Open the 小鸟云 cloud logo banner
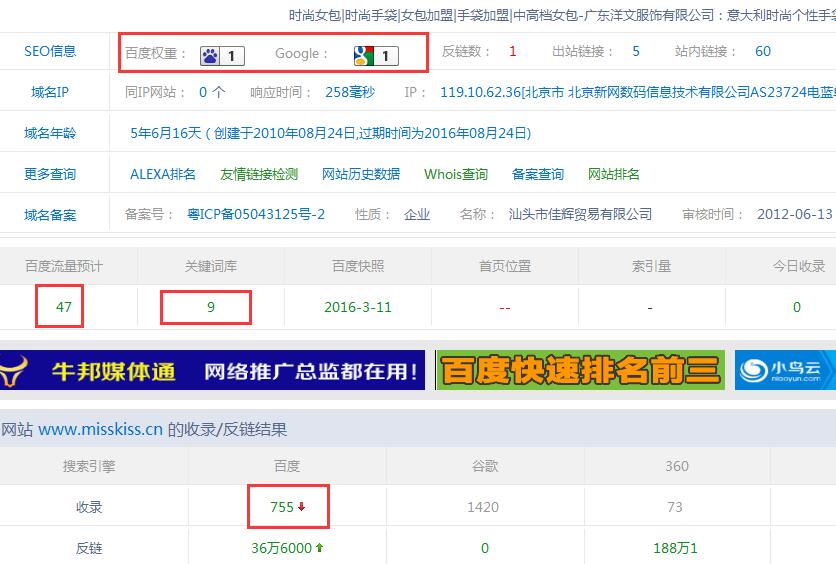Screen dimensions: 836x564 tap(784, 371)
